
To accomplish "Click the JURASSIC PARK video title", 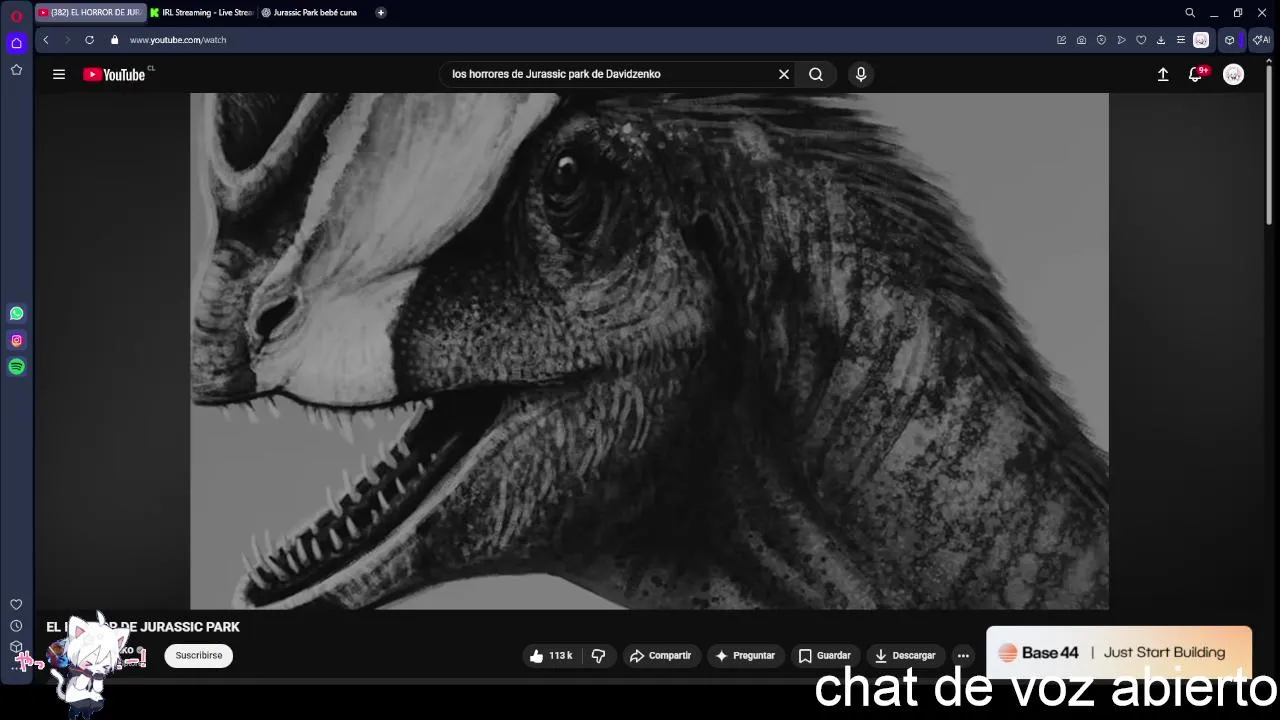I will (x=143, y=627).
